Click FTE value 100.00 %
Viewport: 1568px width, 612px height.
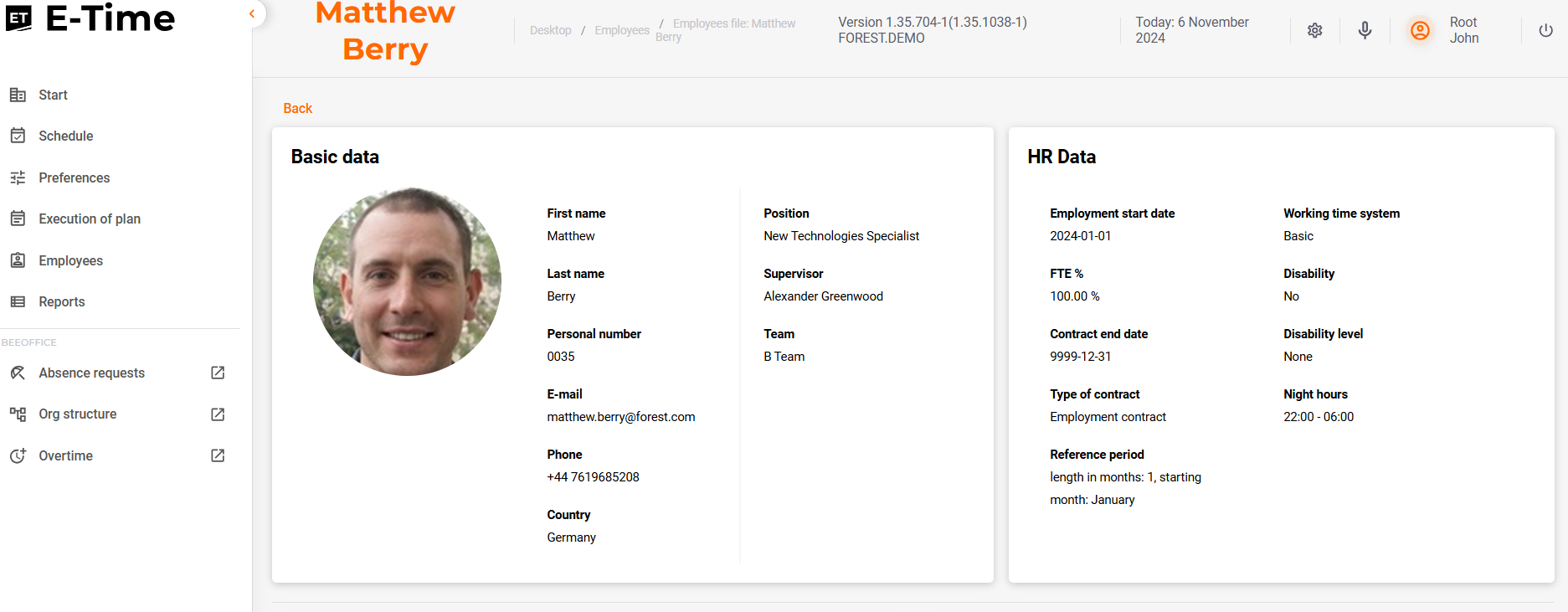[1074, 296]
